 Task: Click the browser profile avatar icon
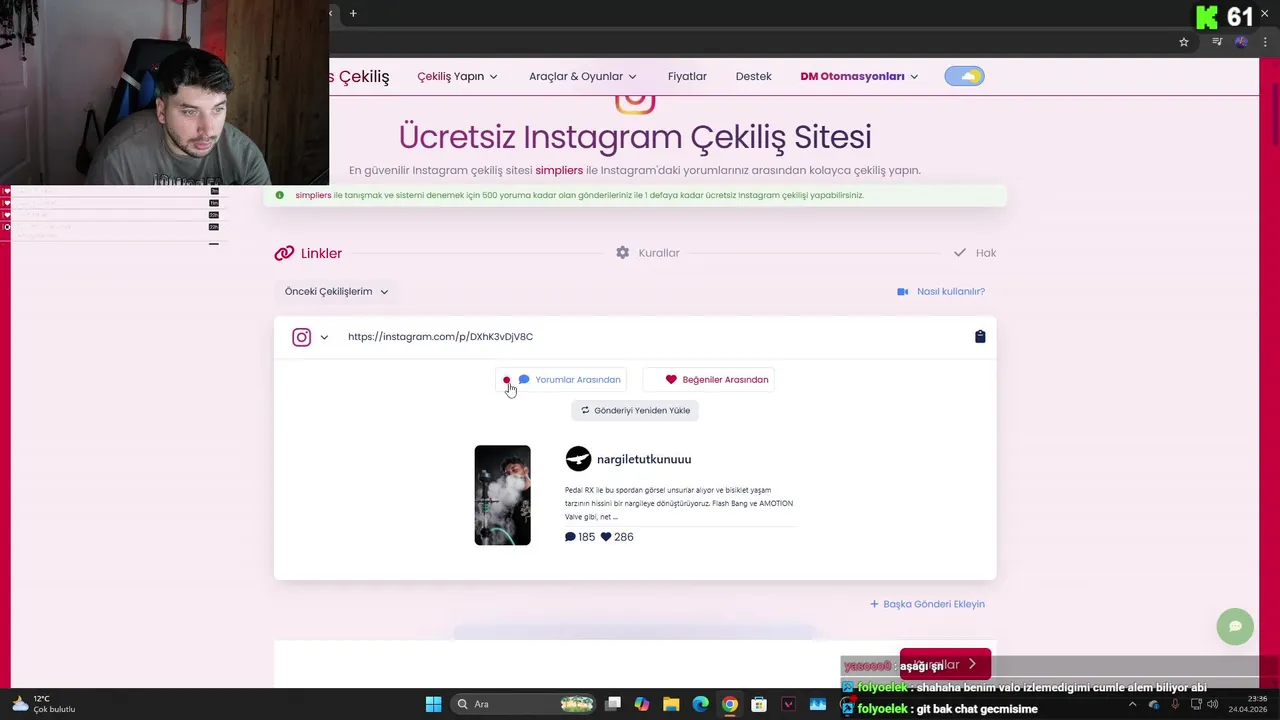[1241, 42]
